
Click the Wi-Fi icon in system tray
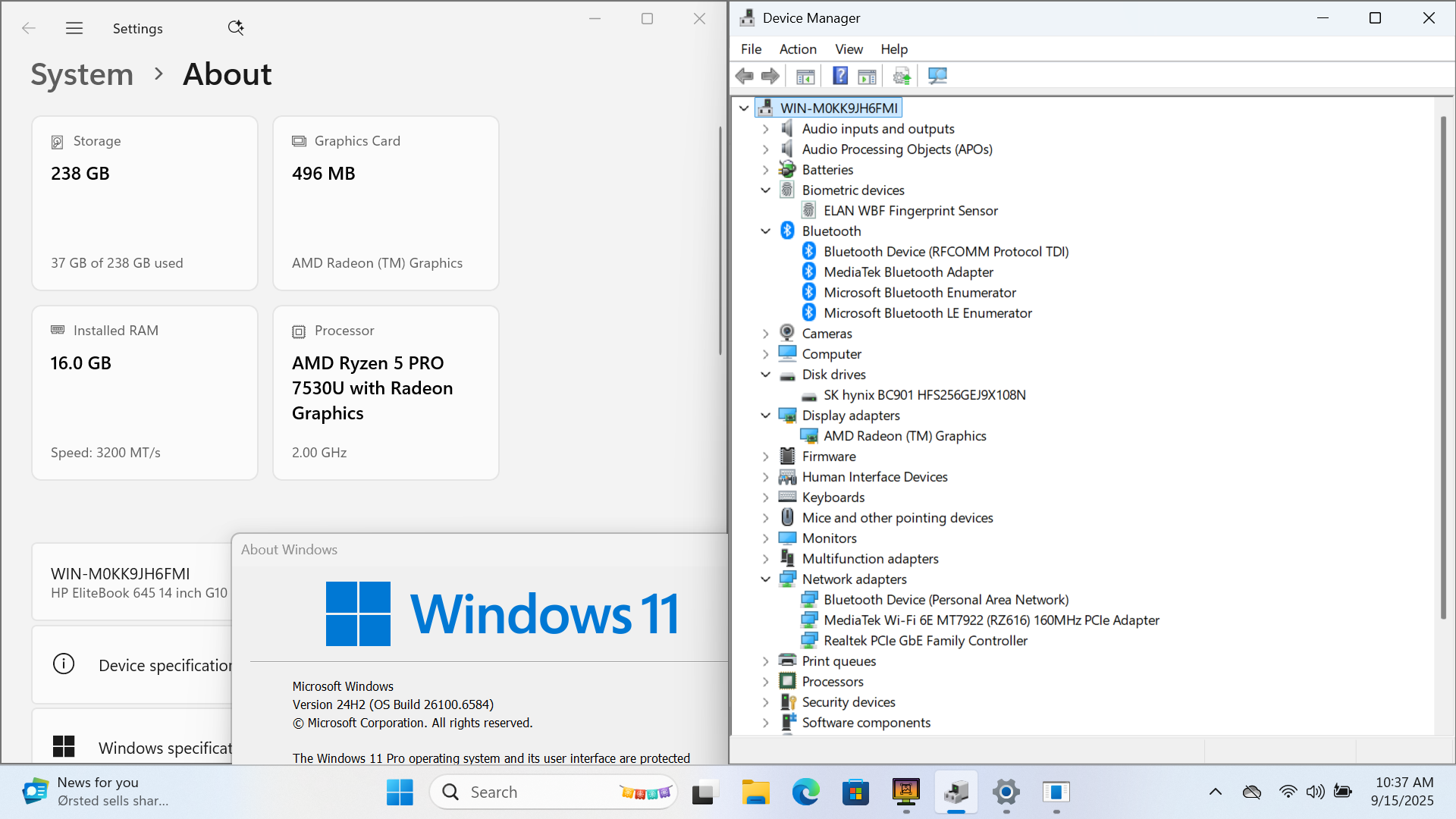[1288, 792]
